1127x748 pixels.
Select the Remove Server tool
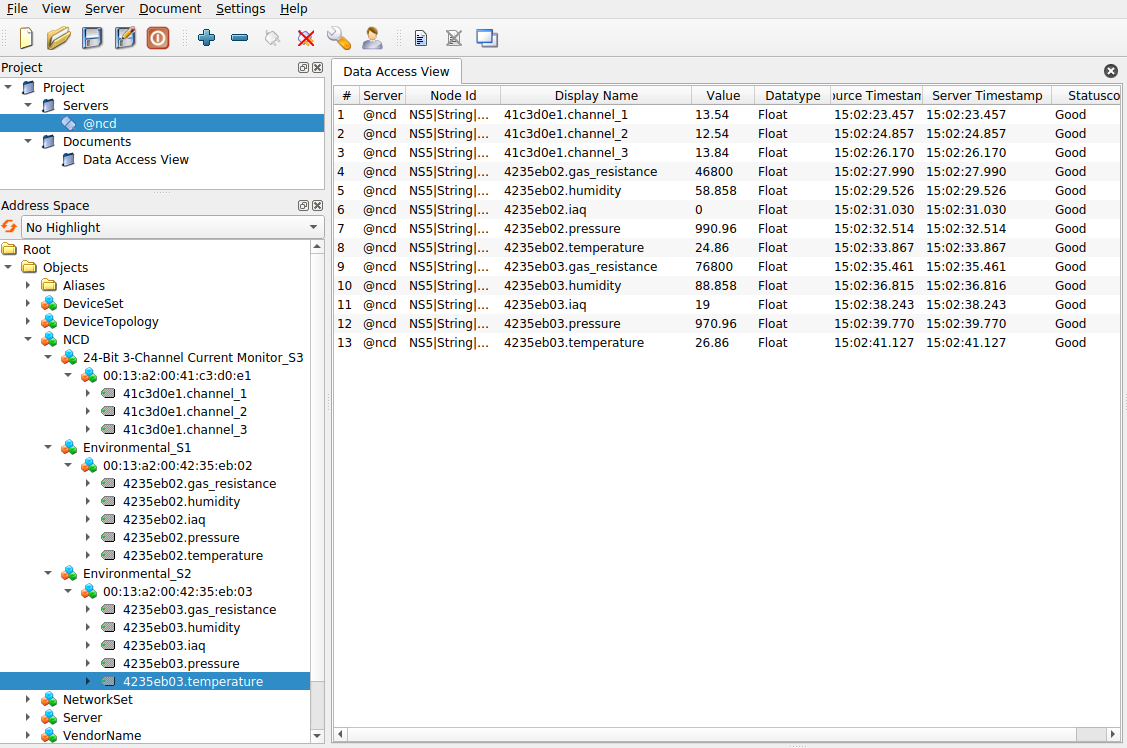click(x=239, y=38)
